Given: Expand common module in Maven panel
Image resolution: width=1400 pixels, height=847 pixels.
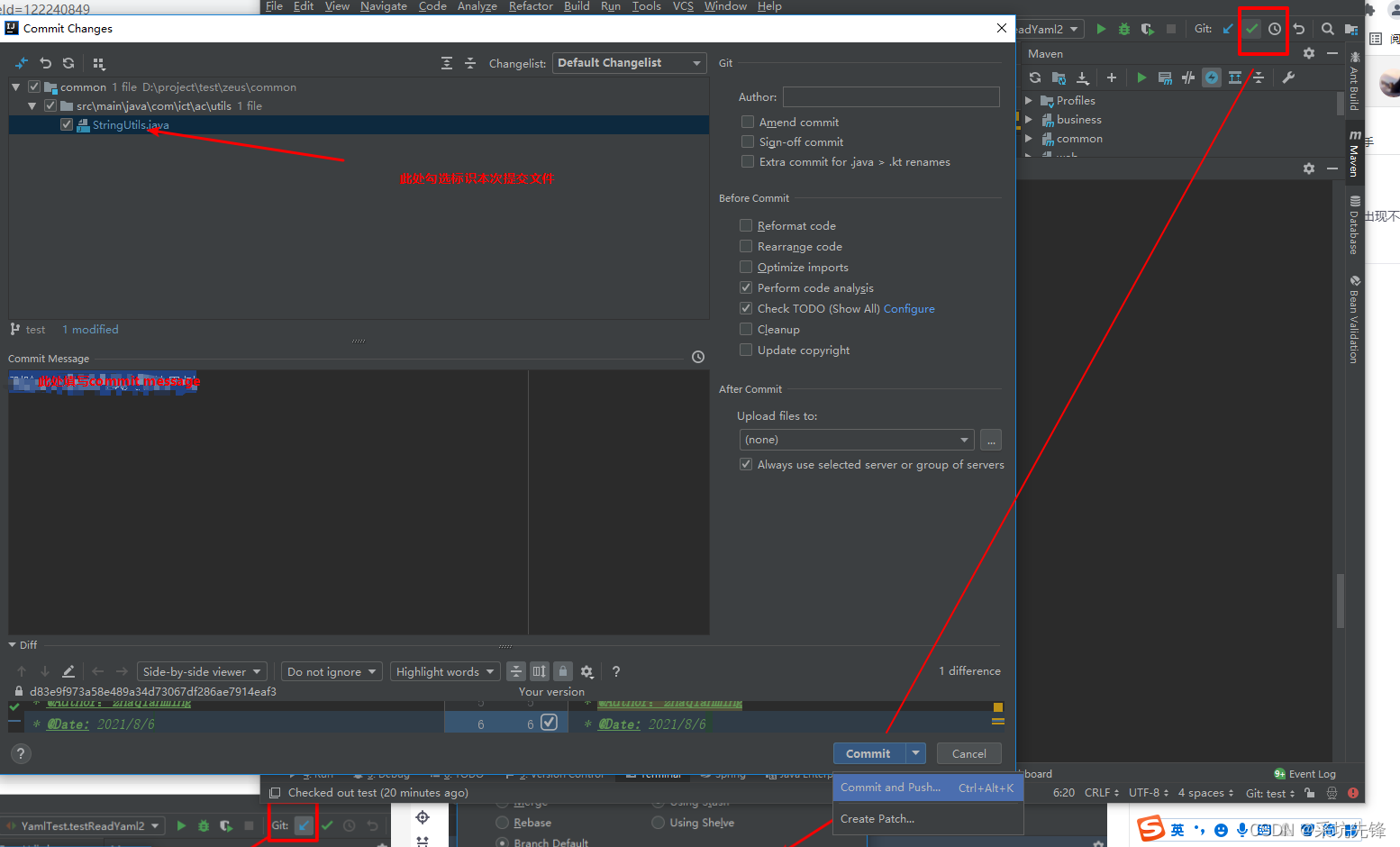Looking at the screenshot, I should tap(1029, 139).
